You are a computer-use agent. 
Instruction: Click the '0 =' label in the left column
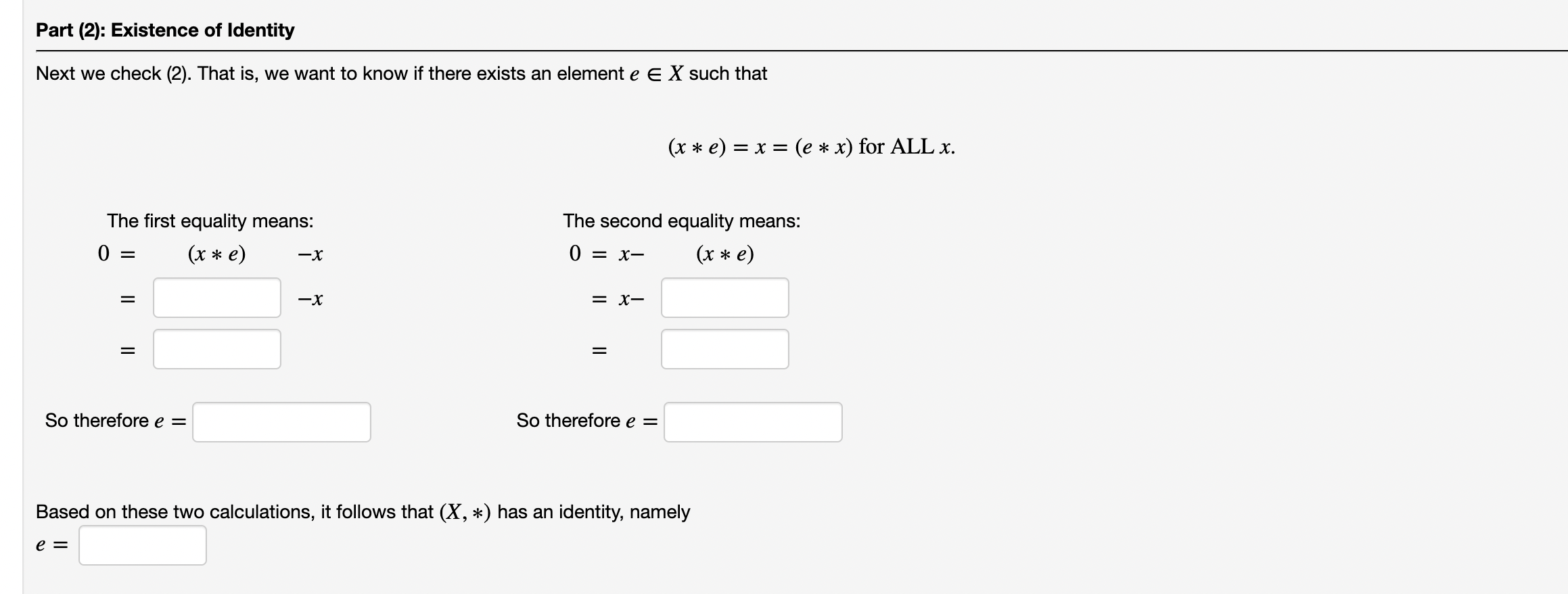116,254
